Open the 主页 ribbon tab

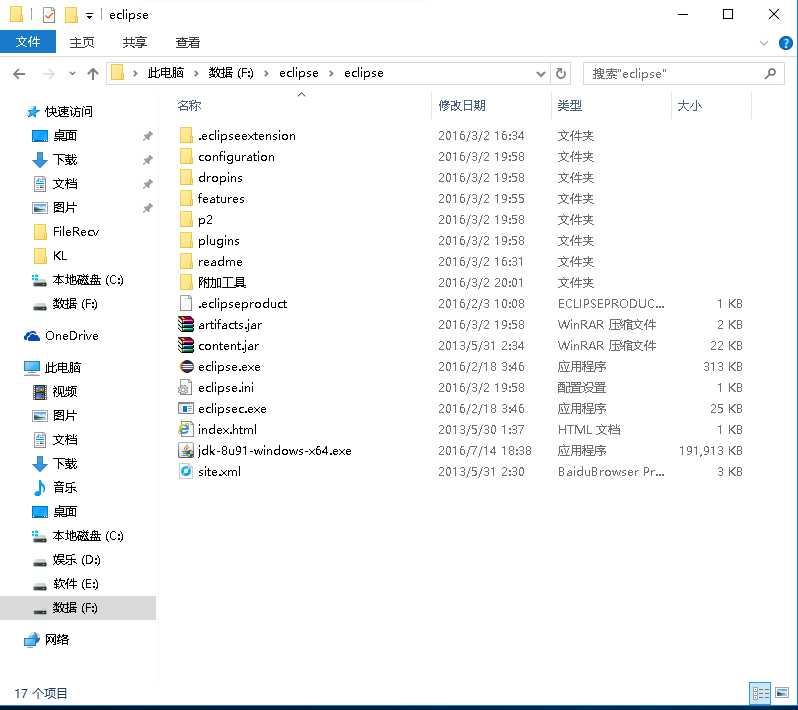coord(82,42)
